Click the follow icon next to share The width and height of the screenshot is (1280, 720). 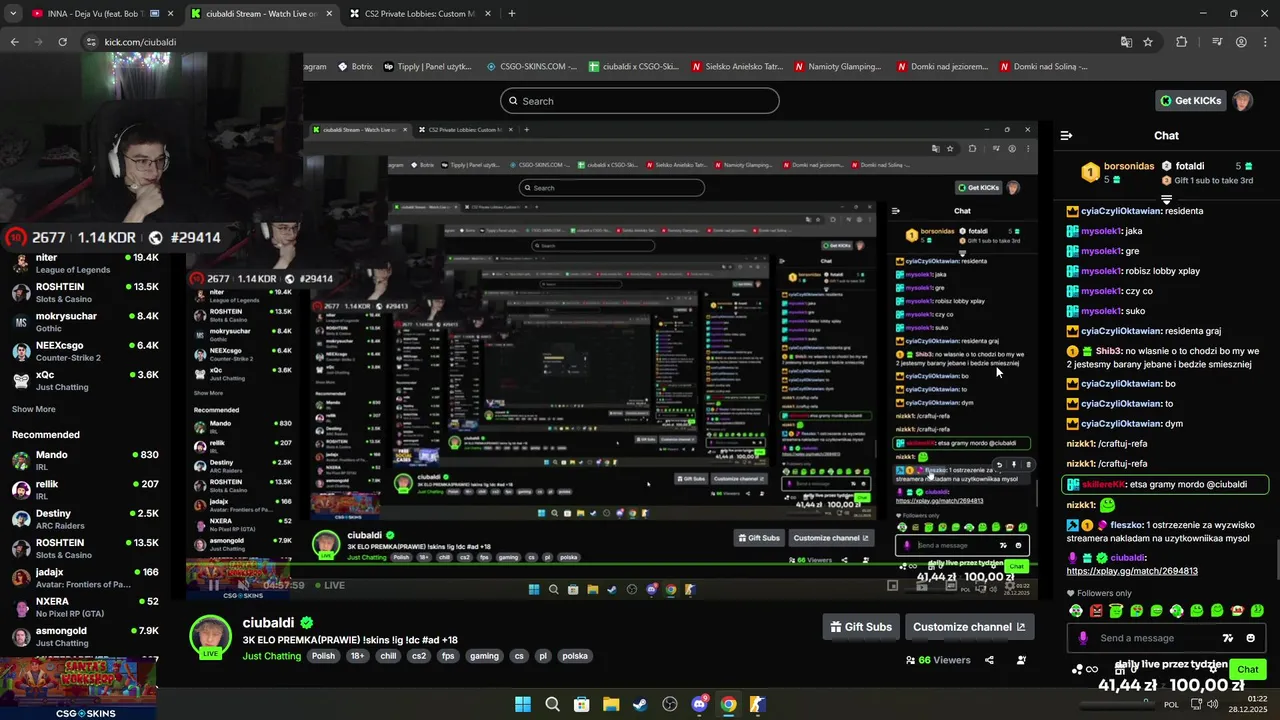coord(1021,660)
